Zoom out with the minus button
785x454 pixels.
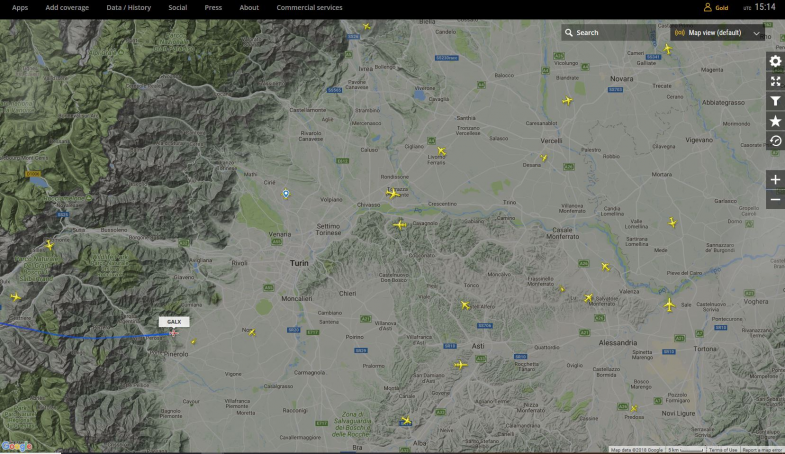click(775, 200)
